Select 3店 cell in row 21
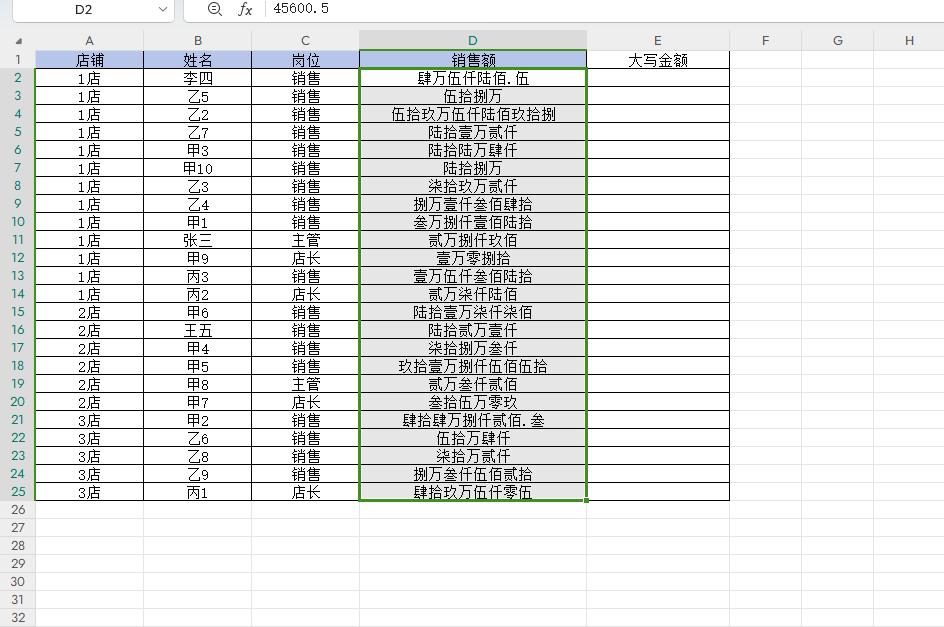This screenshot has height=627, width=944. coord(89,420)
